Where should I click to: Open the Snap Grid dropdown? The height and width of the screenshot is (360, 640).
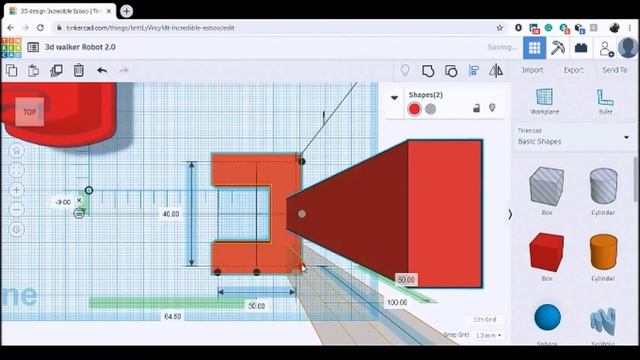tap(488, 335)
